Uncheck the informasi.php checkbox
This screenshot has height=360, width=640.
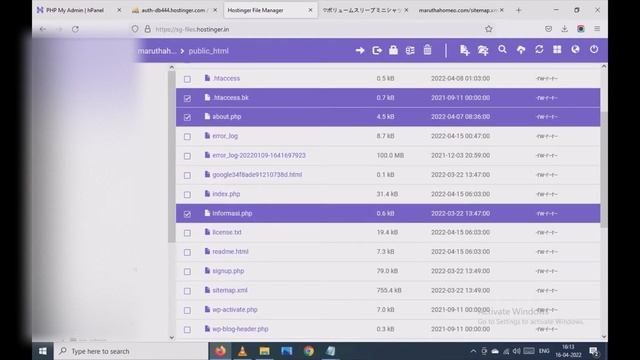pos(187,214)
